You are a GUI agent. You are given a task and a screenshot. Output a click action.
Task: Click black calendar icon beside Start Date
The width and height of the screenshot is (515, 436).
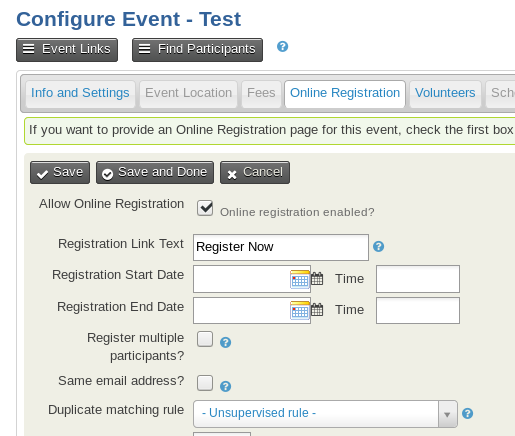click(317, 279)
